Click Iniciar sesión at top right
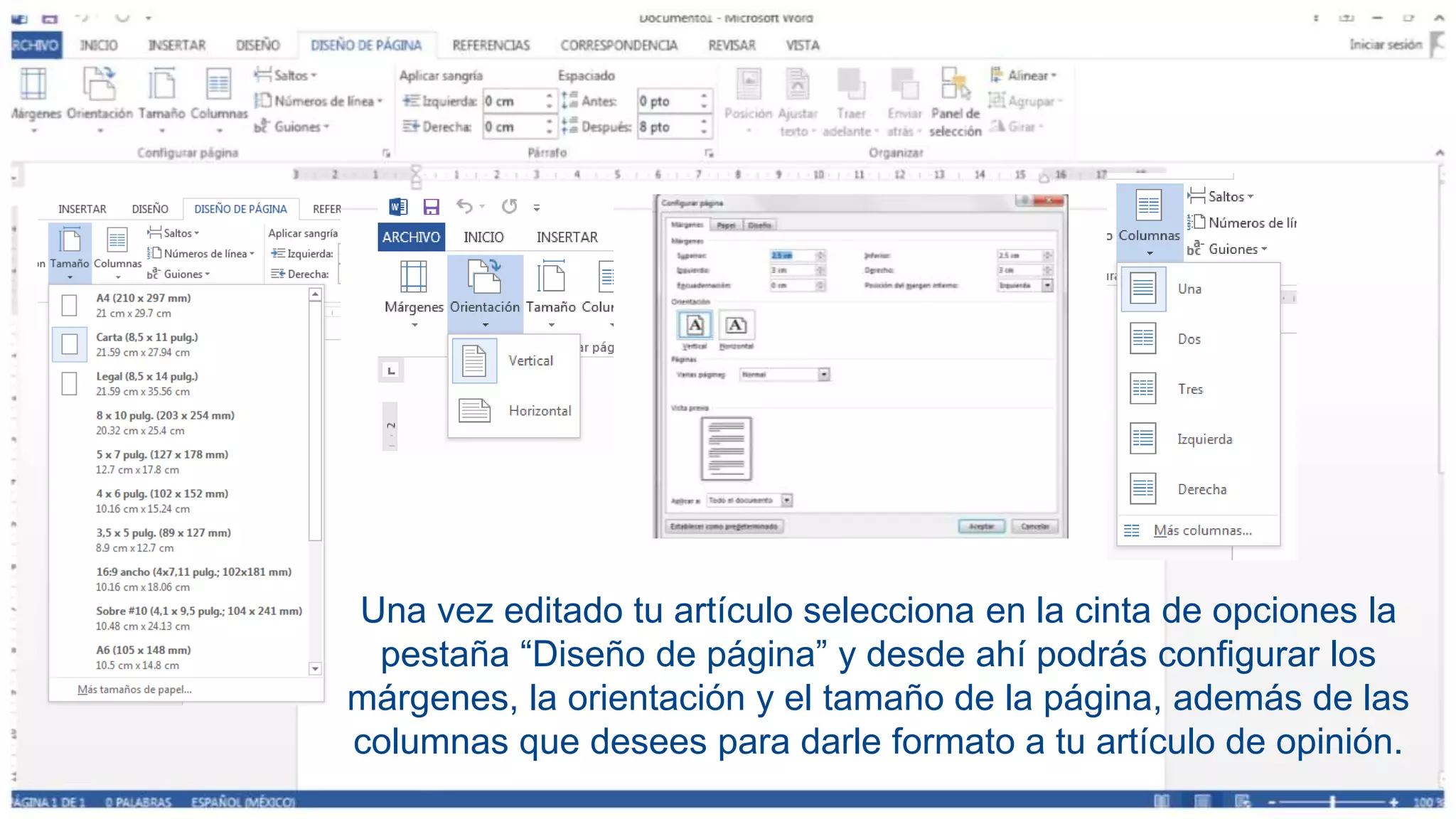This screenshot has width=1456, height=819. pyautogui.click(x=1386, y=44)
